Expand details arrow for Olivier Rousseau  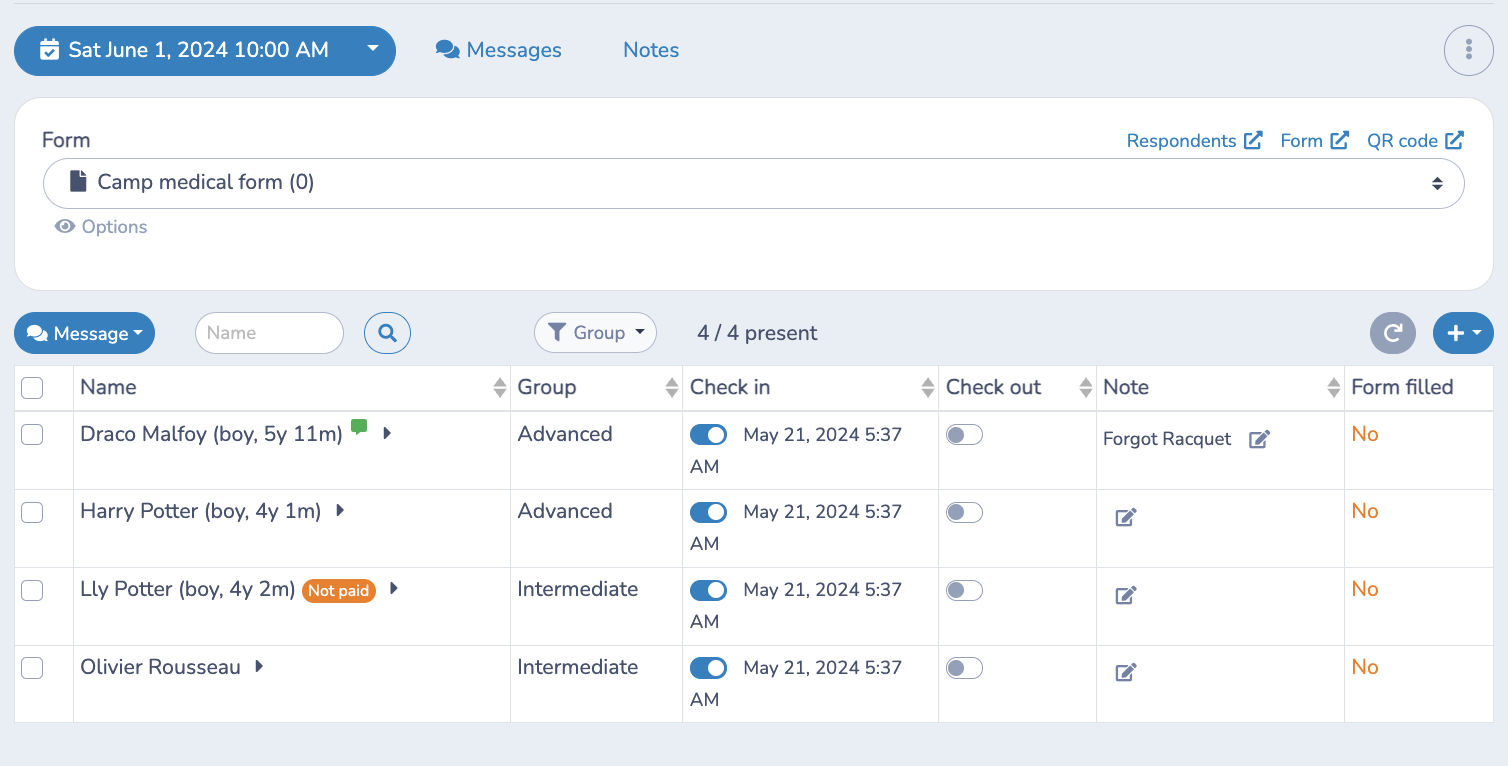pos(259,666)
